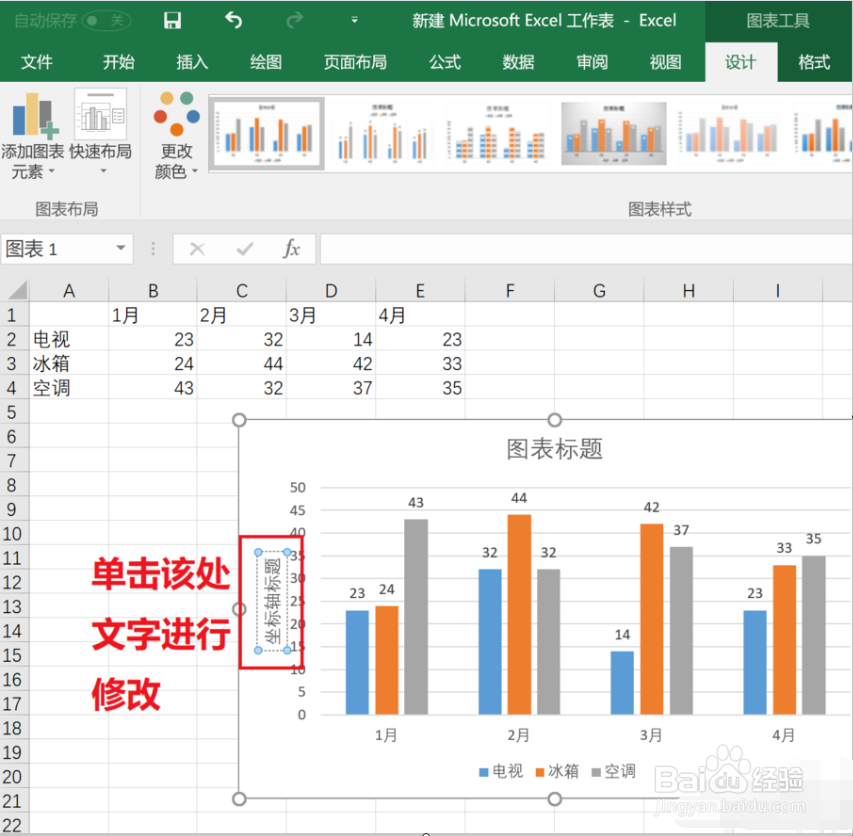Select the 设计 chart tools tab

tap(741, 62)
